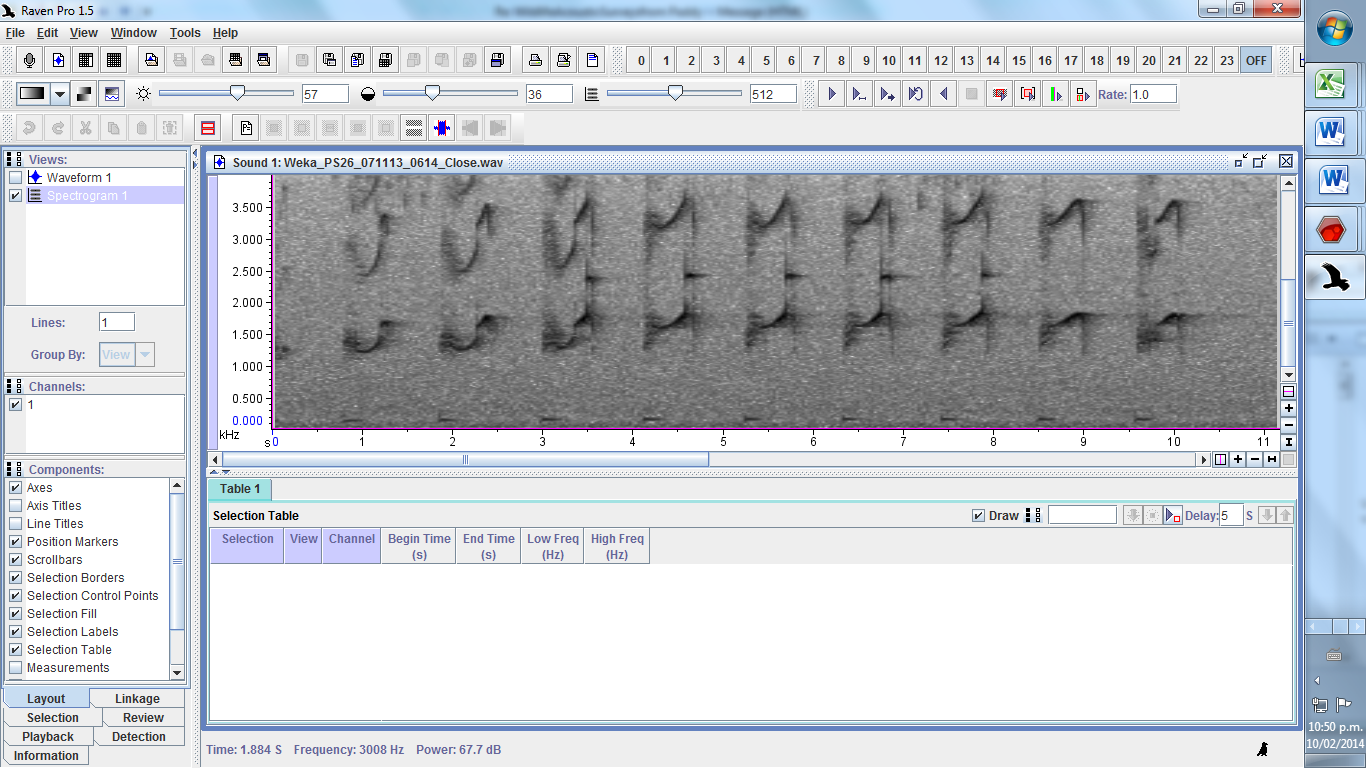1366x768 pixels.
Task: Toggle the Axes component checkbox
Action: point(16,488)
